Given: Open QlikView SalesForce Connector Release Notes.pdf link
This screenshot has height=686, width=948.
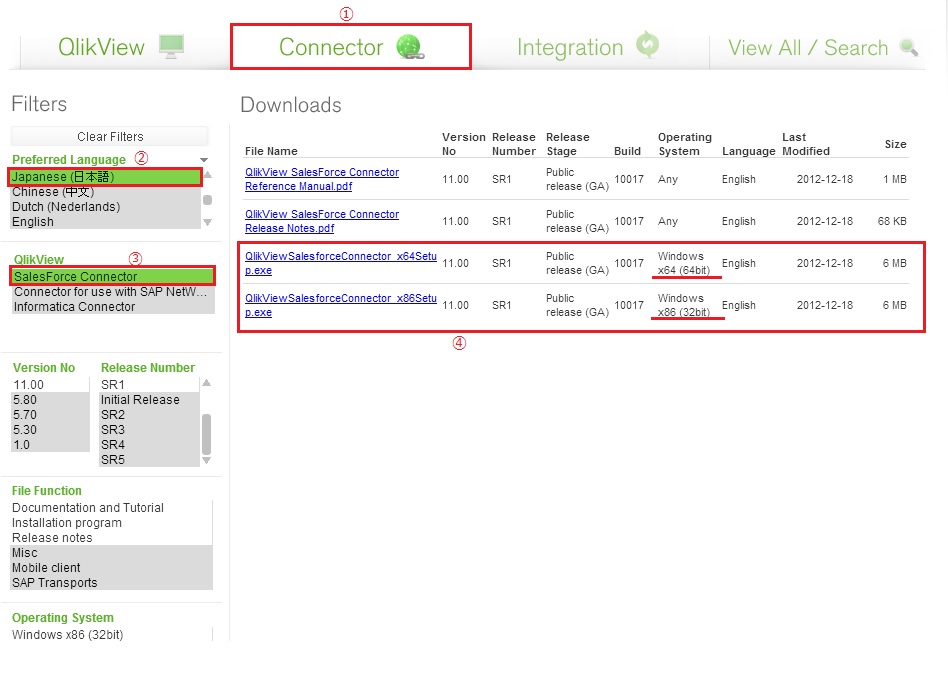Looking at the screenshot, I should (x=322, y=221).
